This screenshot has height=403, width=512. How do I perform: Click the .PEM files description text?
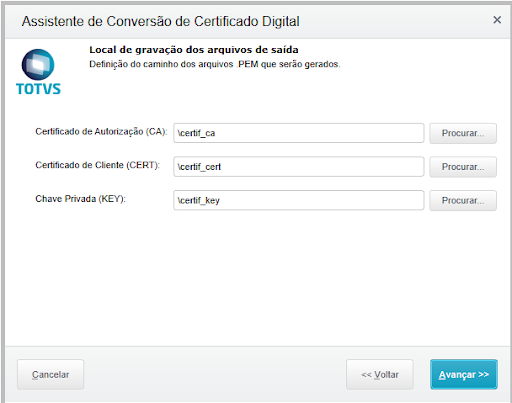click(x=215, y=64)
